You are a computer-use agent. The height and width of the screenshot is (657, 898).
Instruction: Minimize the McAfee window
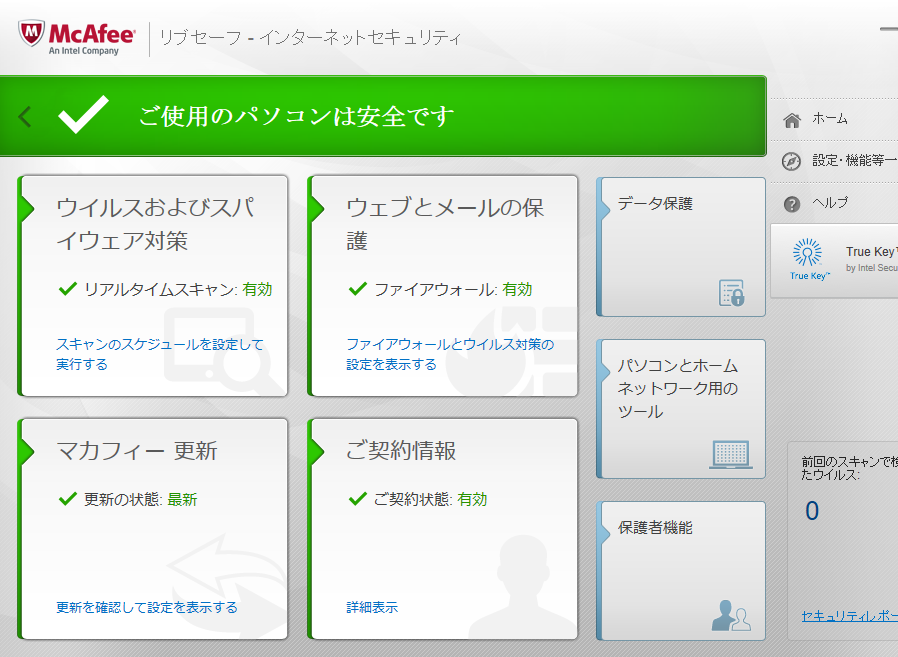click(889, 29)
